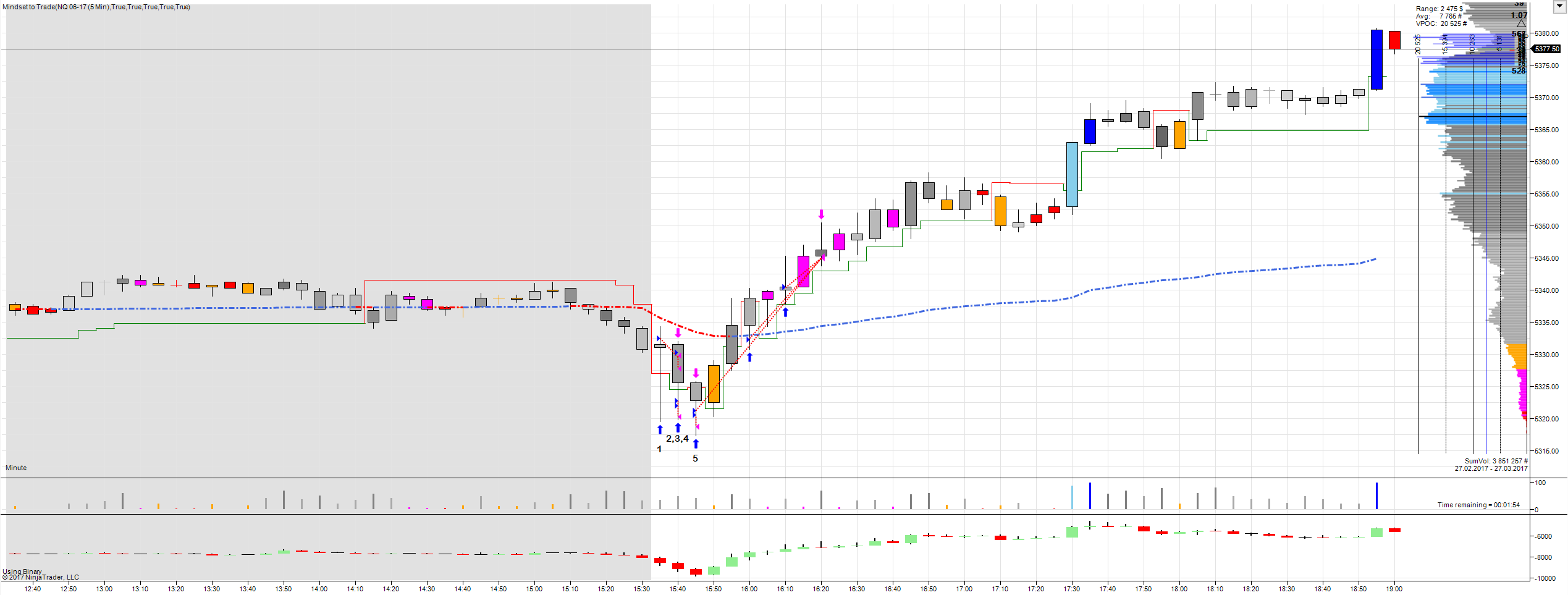Viewport: 1568px width, 595px height.
Task: Click the tall blue candle at 18:55
Action: [x=1376, y=59]
